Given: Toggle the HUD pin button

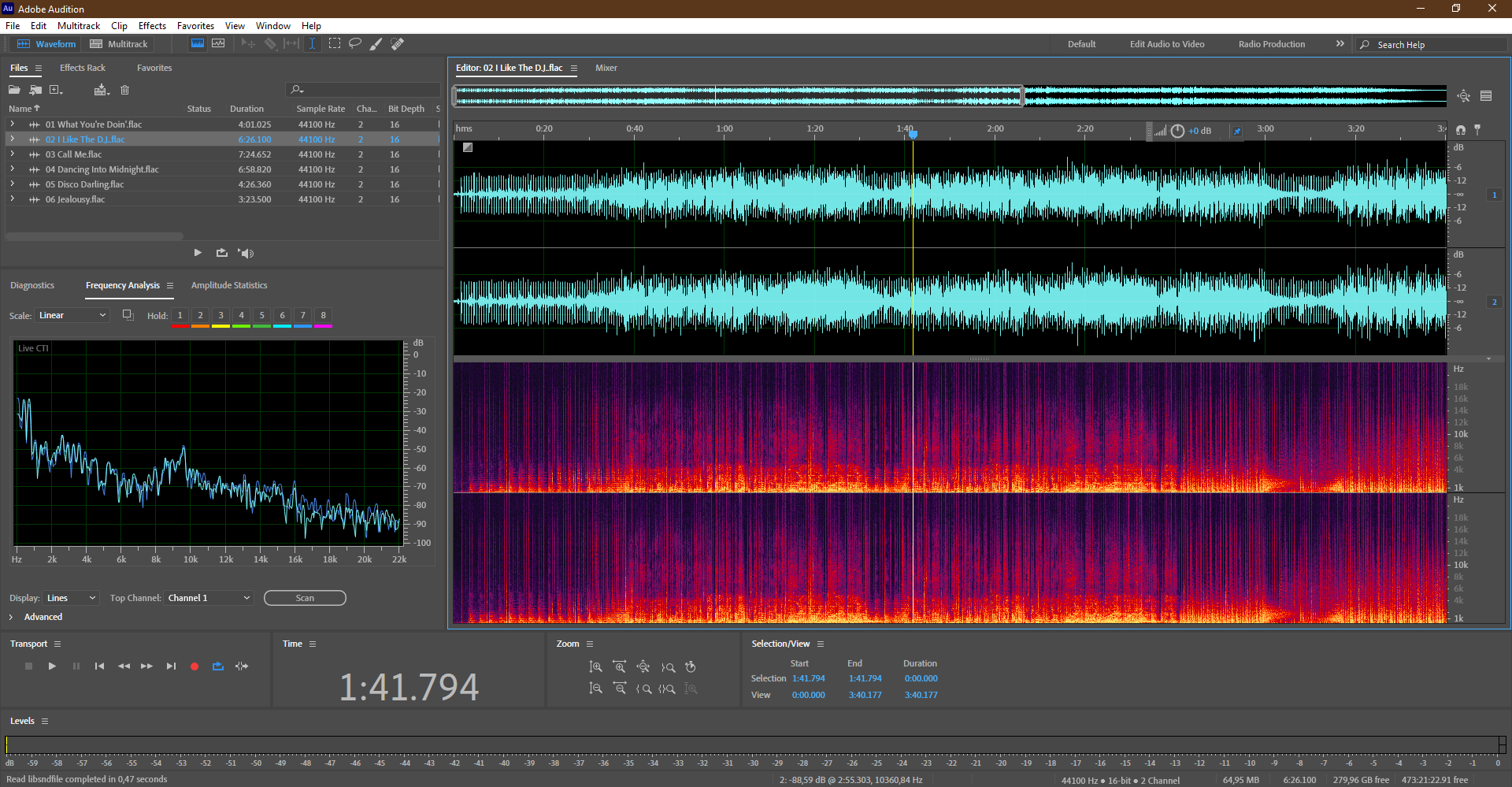Looking at the screenshot, I should pos(1237,132).
